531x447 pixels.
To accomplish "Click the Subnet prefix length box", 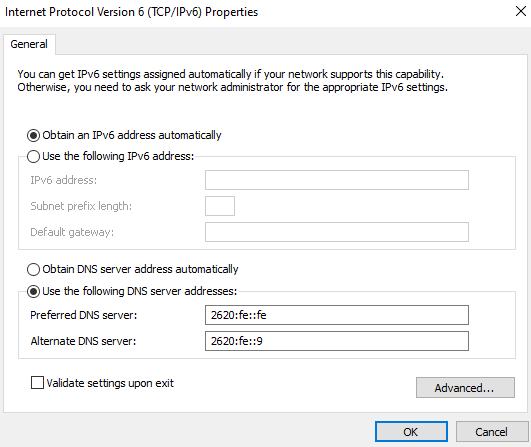I will point(220,206).
